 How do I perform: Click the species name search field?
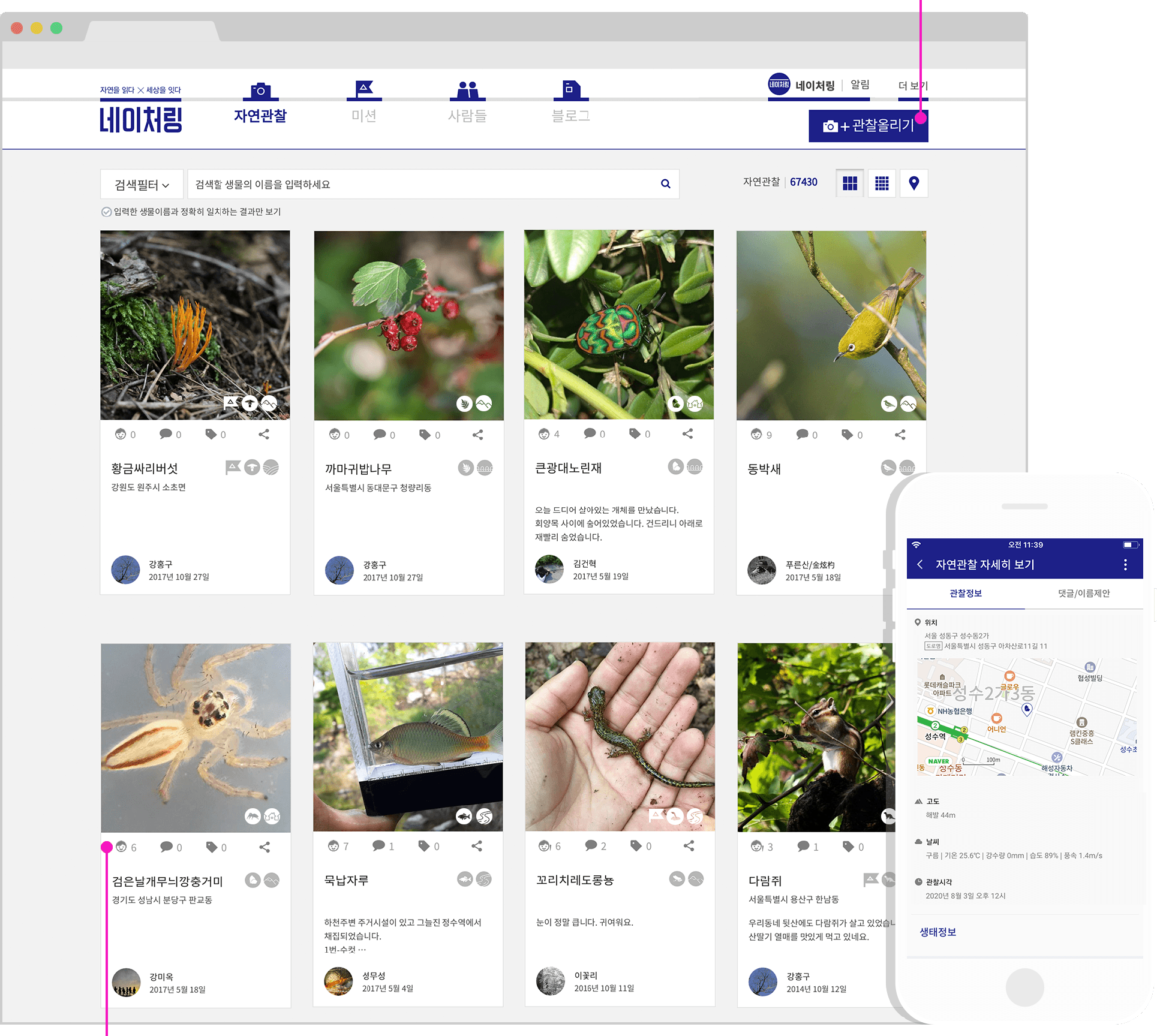420,184
